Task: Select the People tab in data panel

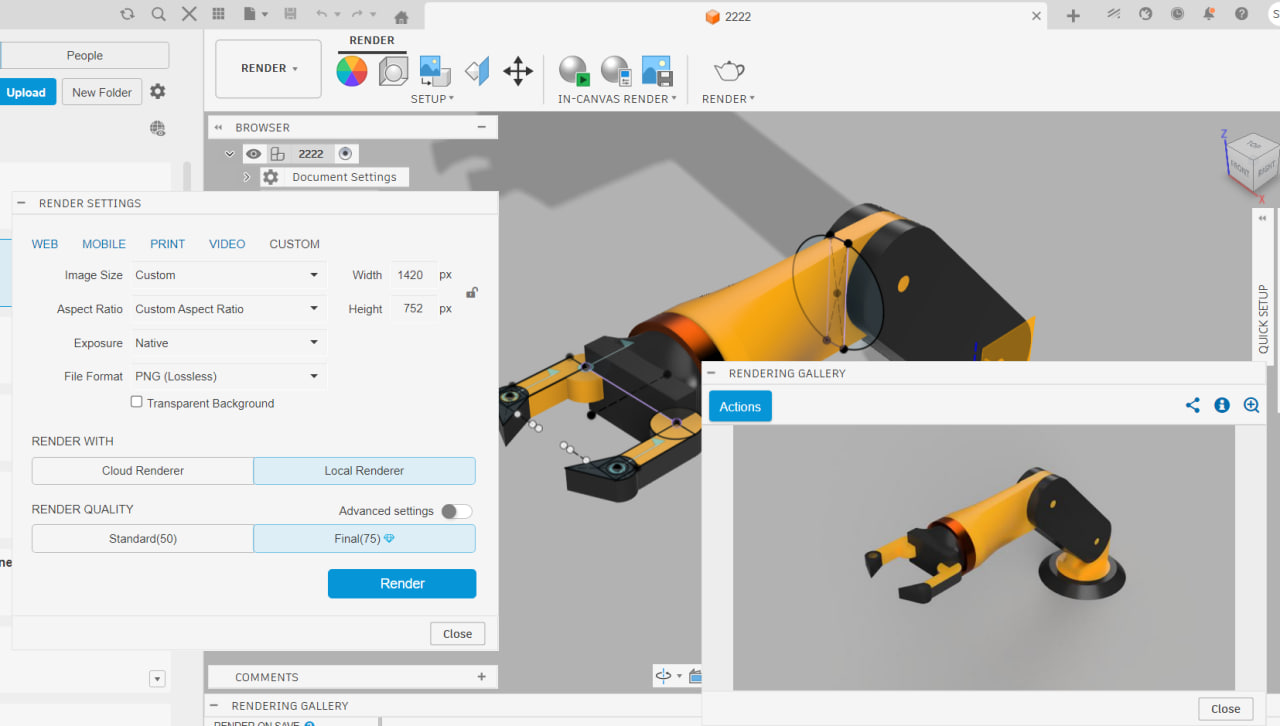Action: [x=85, y=56]
